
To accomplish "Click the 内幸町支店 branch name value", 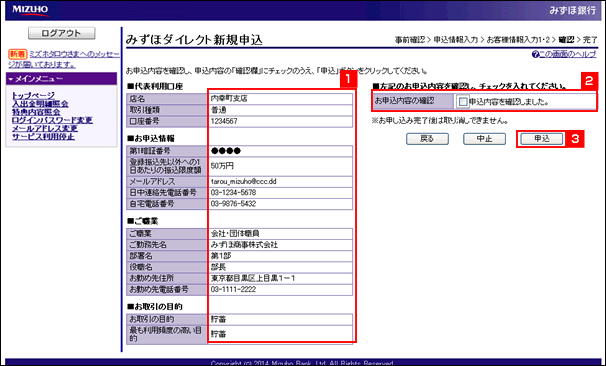I will pos(229,99).
